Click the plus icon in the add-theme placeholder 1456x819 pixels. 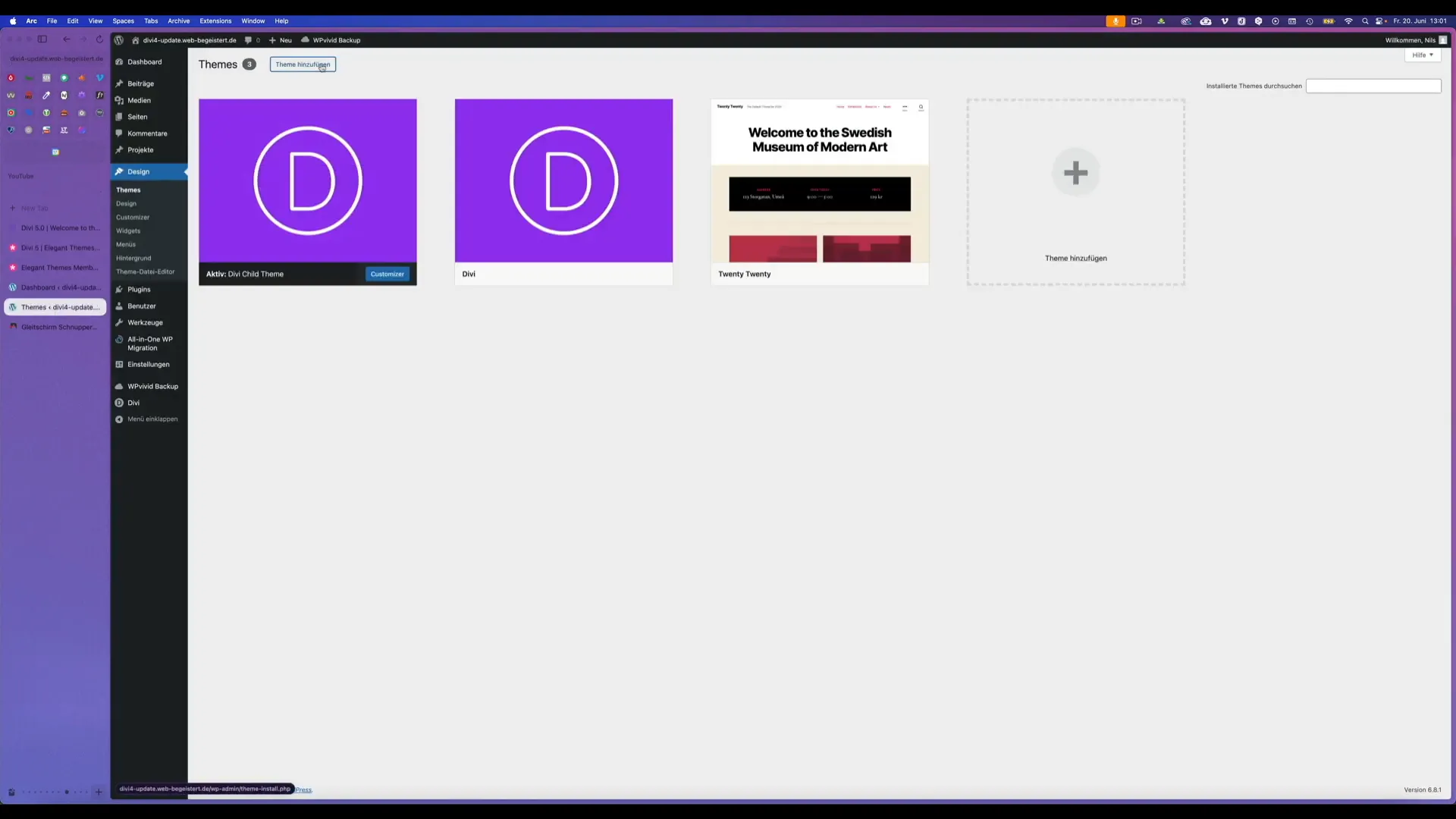(x=1075, y=173)
